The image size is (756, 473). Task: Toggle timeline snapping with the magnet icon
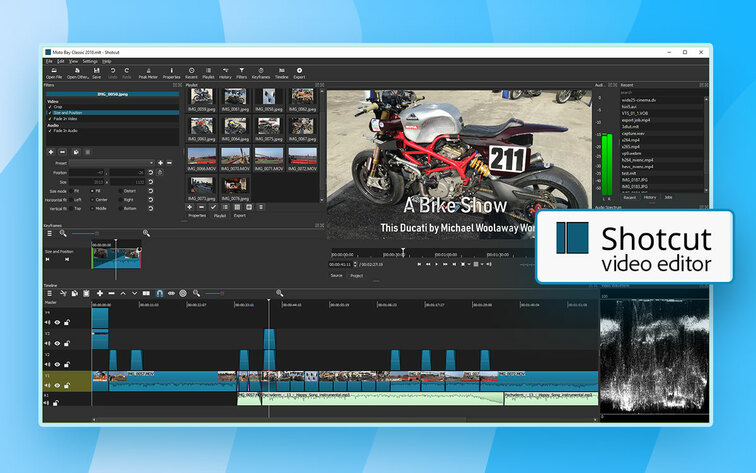tap(160, 293)
